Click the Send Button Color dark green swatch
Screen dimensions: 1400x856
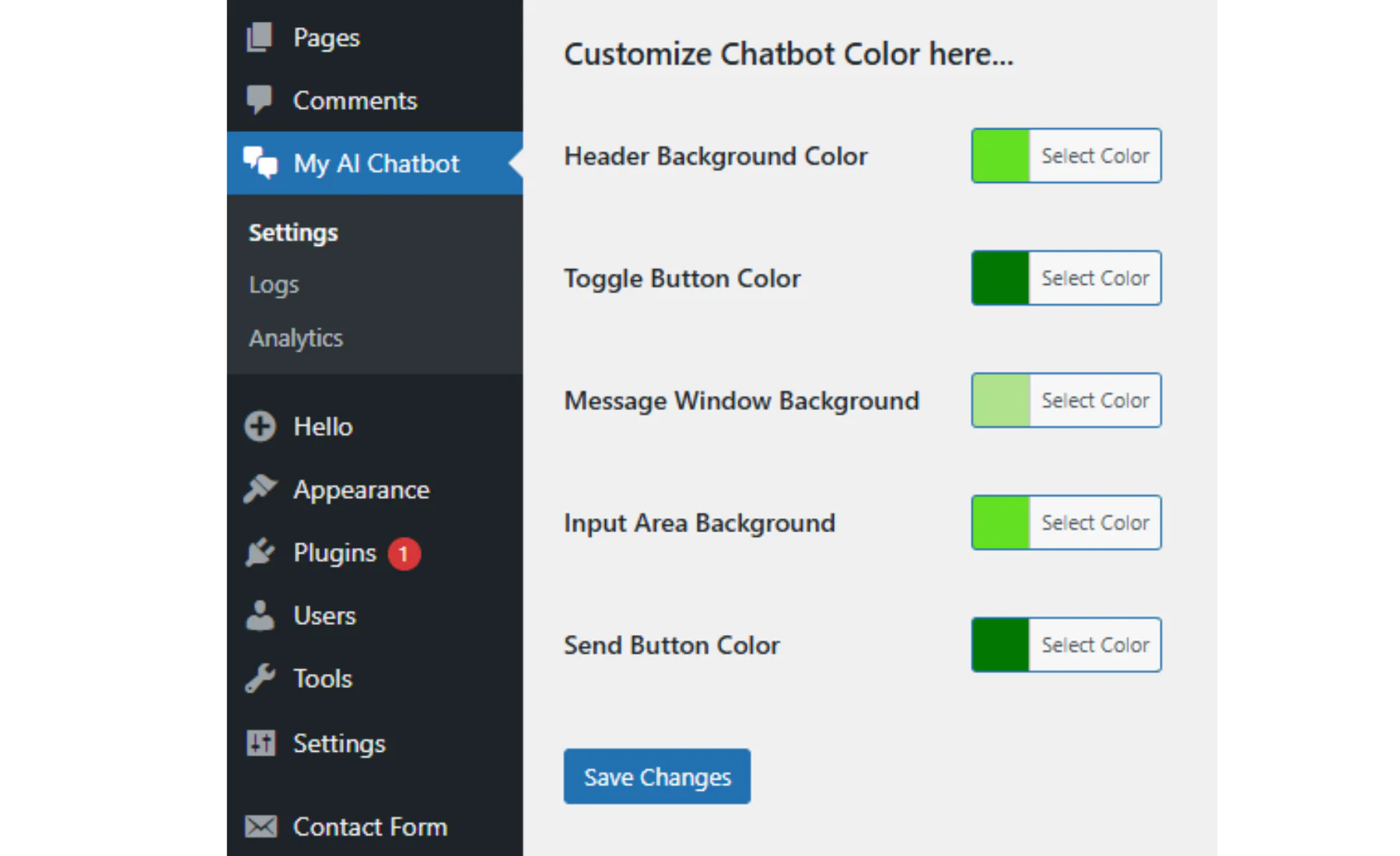pyautogui.click(x=1000, y=645)
